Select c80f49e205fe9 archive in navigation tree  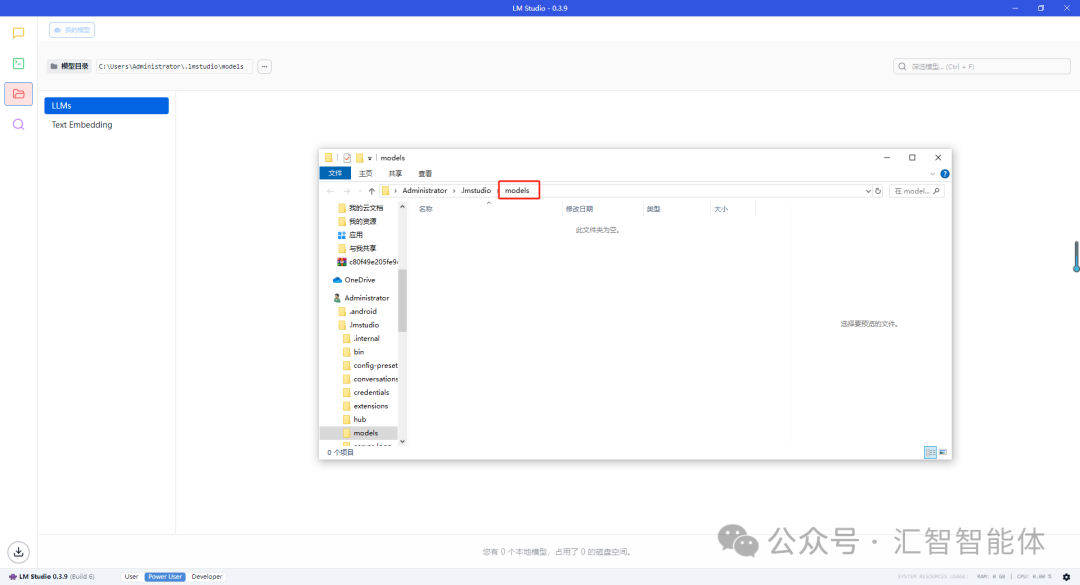click(x=367, y=263)
